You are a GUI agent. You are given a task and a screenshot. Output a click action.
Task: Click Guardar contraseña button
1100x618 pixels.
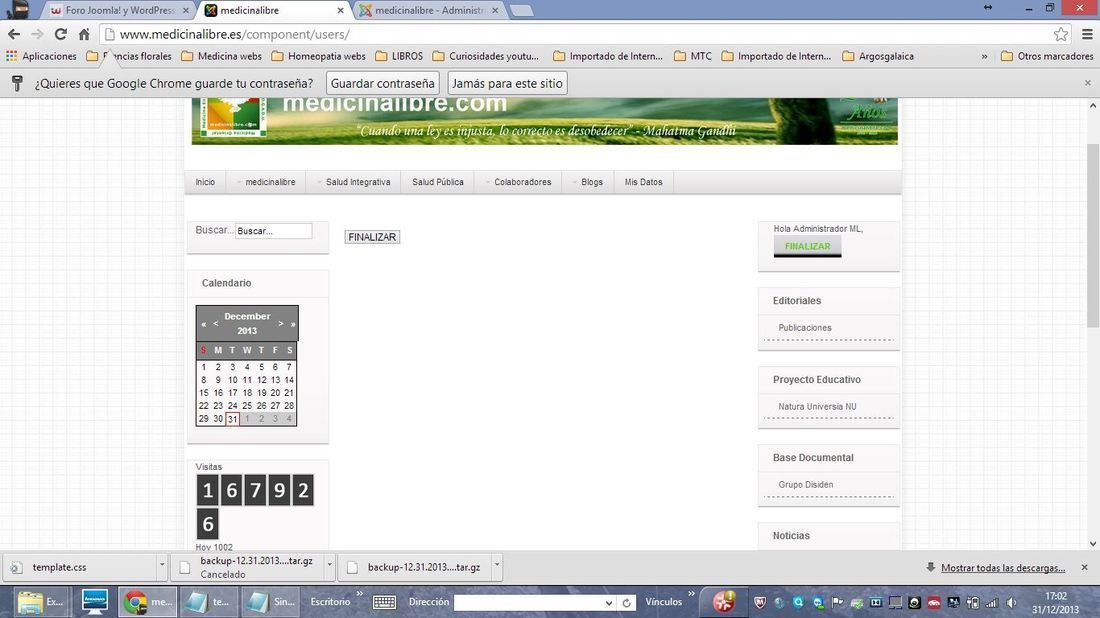[x=382, y=83]
